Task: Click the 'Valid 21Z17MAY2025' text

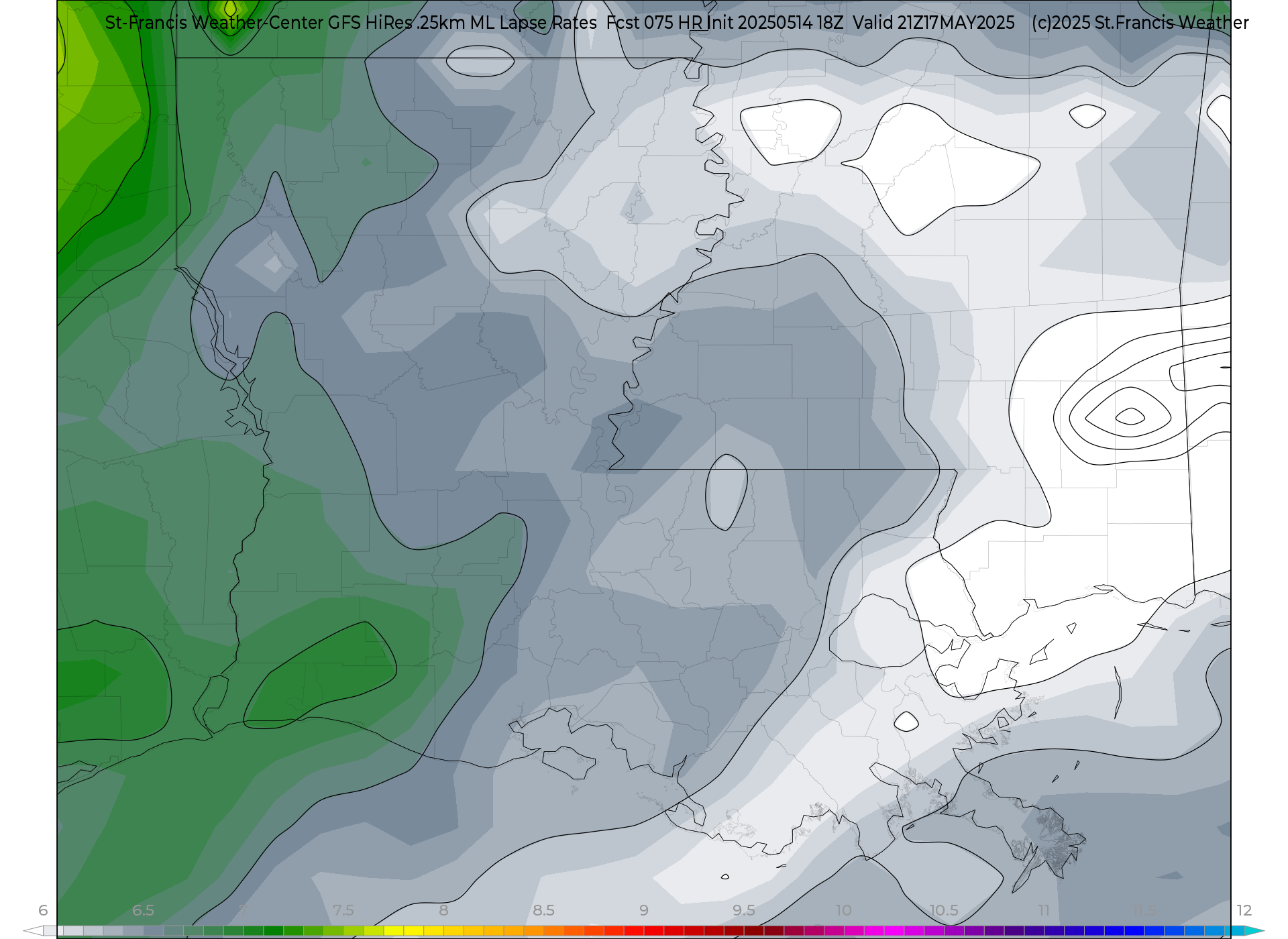Action: point(934,23)
